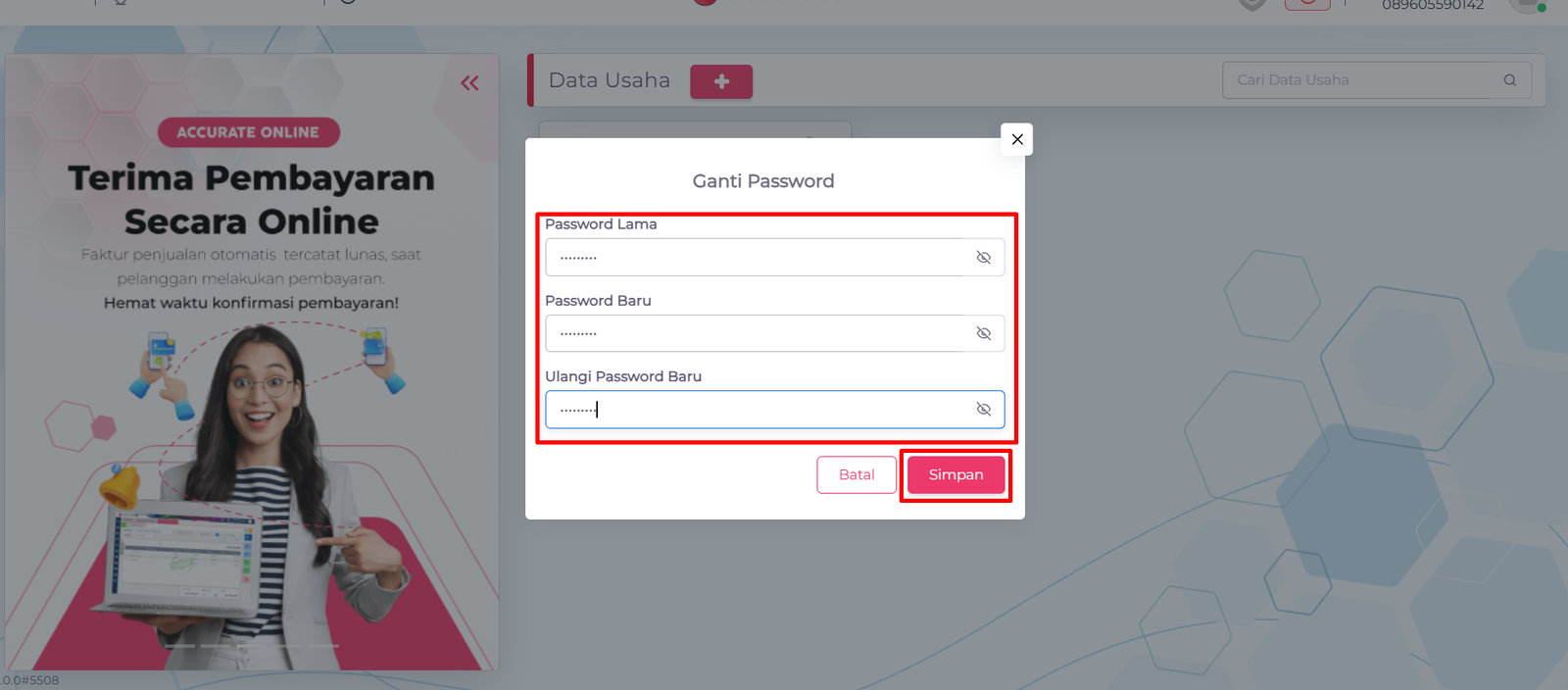This screenshot has width=1568, height=690.
Task: Open the ACCURATE ONLINE badge
Action: (249, 132)
